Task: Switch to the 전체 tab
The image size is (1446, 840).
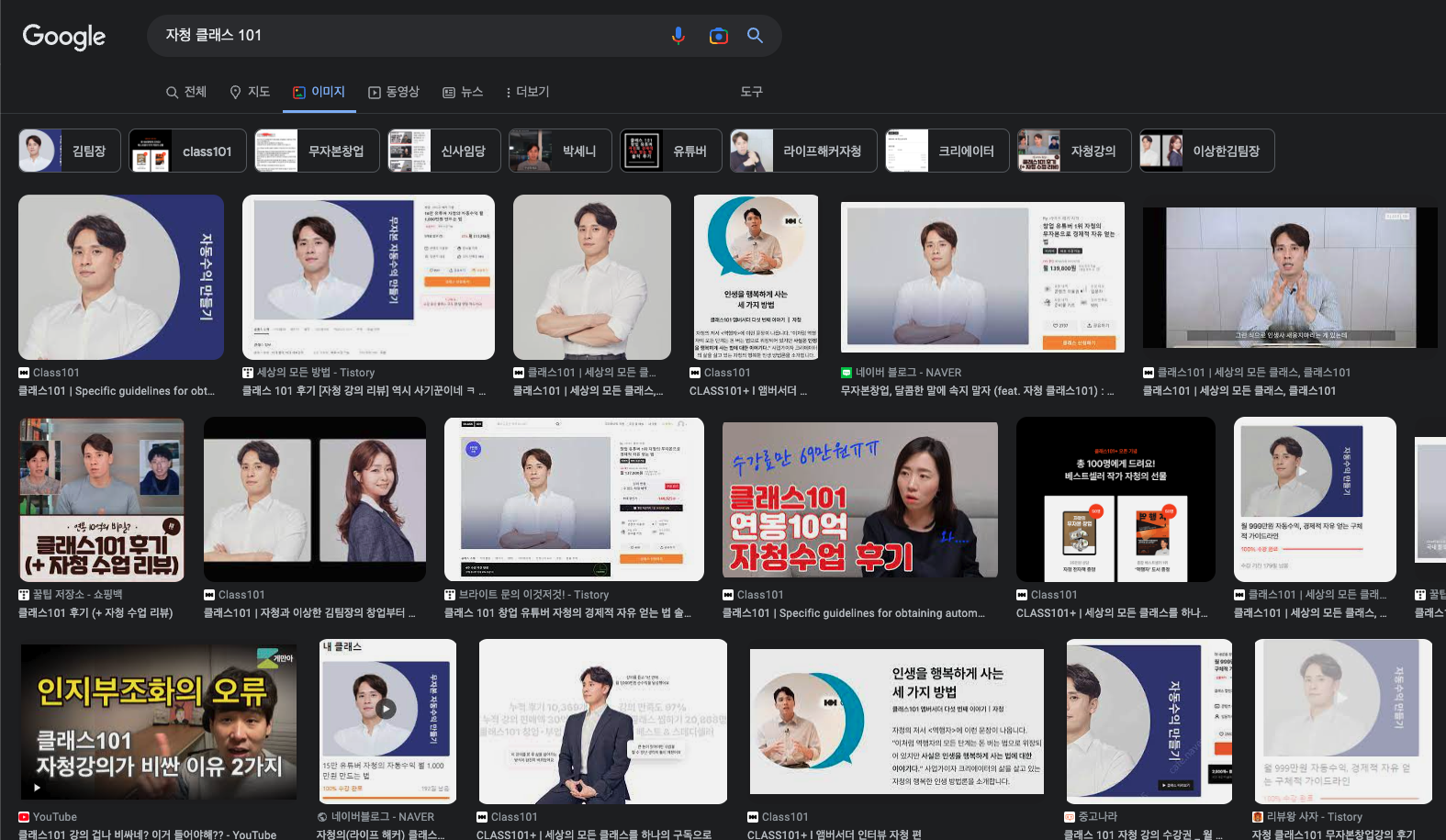Action: (185, 92)
